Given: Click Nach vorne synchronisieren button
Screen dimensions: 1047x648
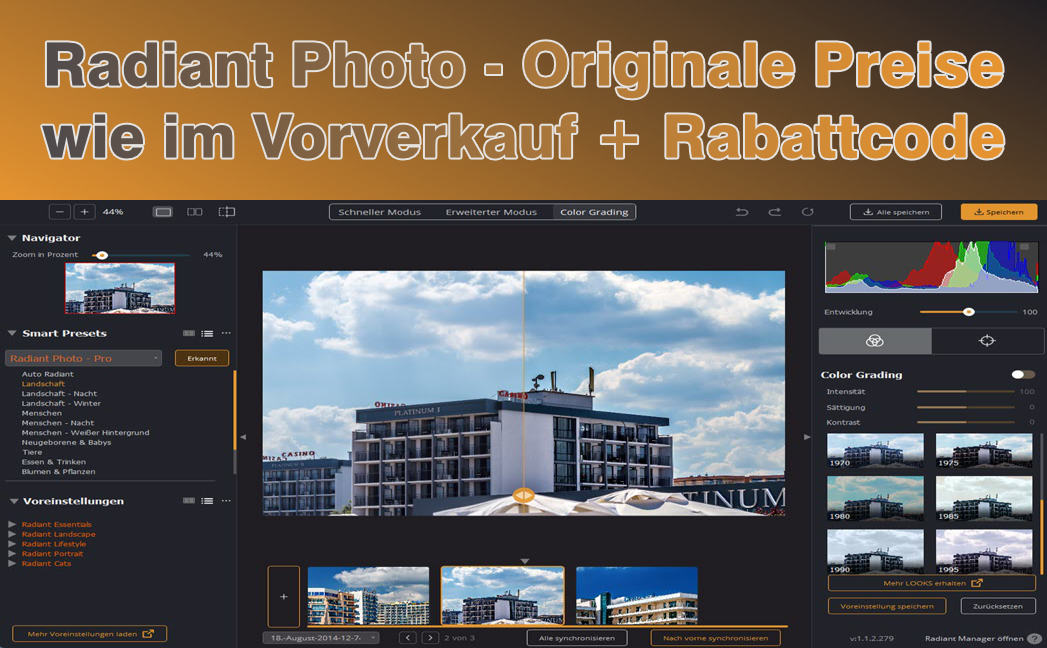Looking at the screenshot, I should click(715, 638).
